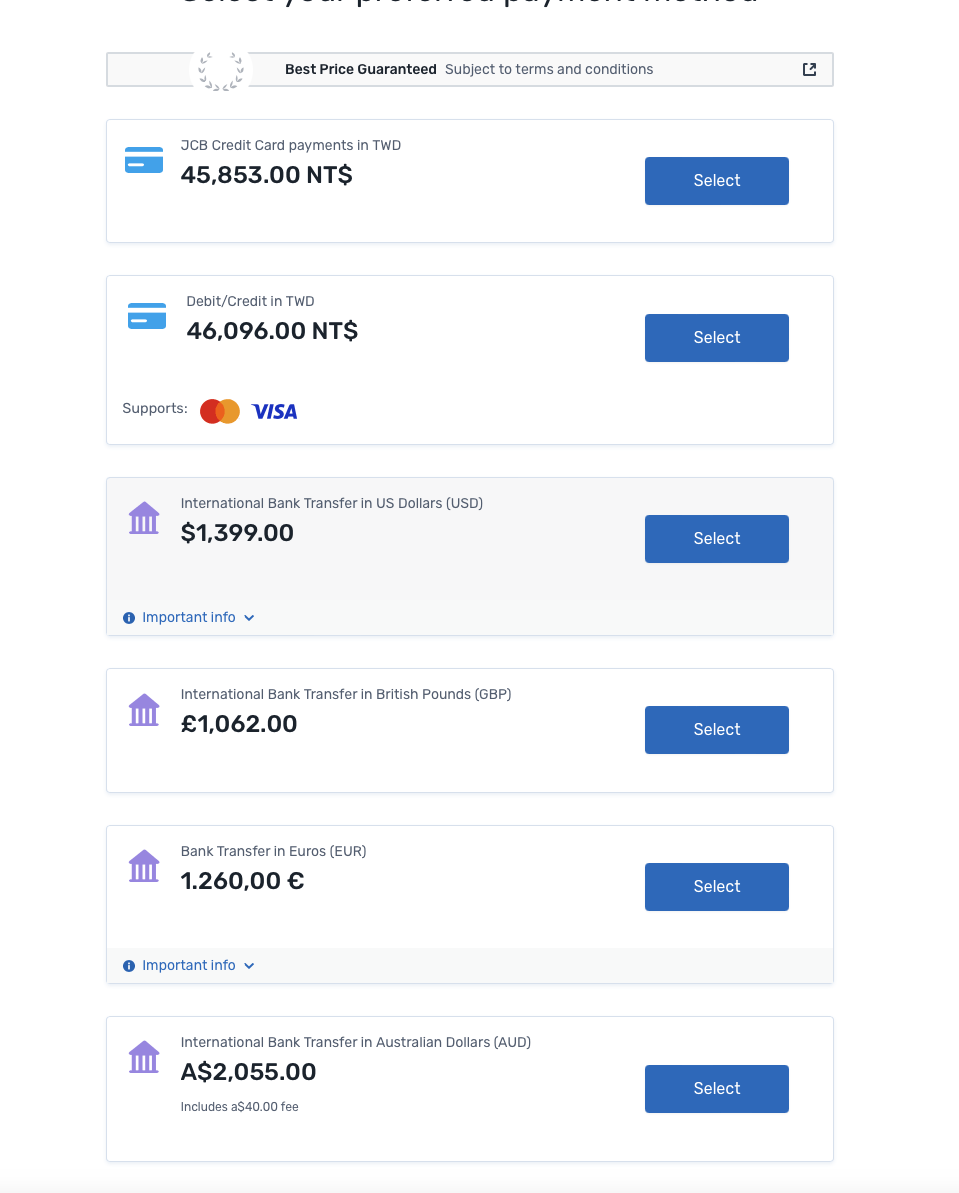
Task: Click the Euro bank transfer building icon
Action: tap(144, 866)
